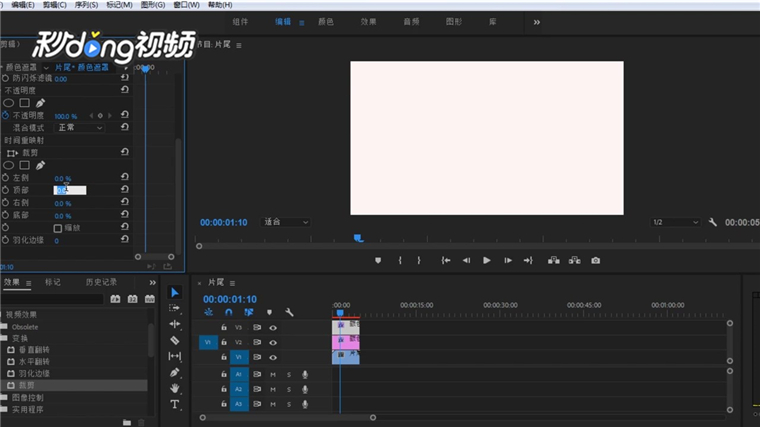Open the 序列(S) menu
The width and height of the screenshot is (760, 427).
click(86, 5)
